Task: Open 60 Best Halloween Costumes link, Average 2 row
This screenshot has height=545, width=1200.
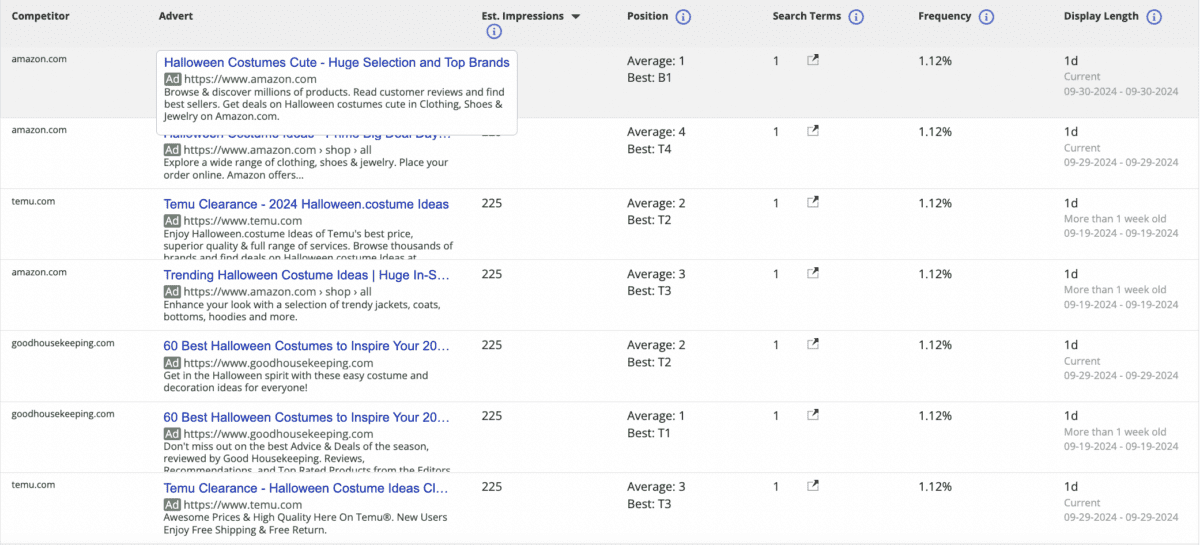Action: 306,346
